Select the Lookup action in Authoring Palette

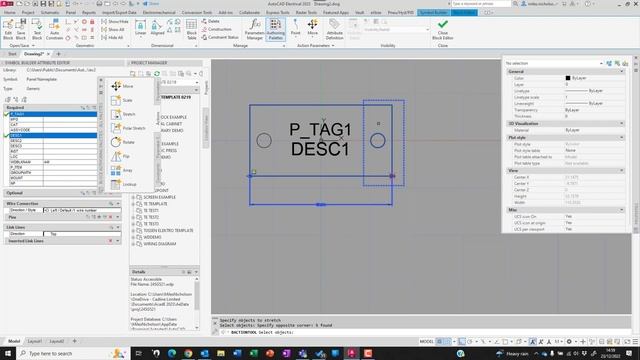(123, 184)
